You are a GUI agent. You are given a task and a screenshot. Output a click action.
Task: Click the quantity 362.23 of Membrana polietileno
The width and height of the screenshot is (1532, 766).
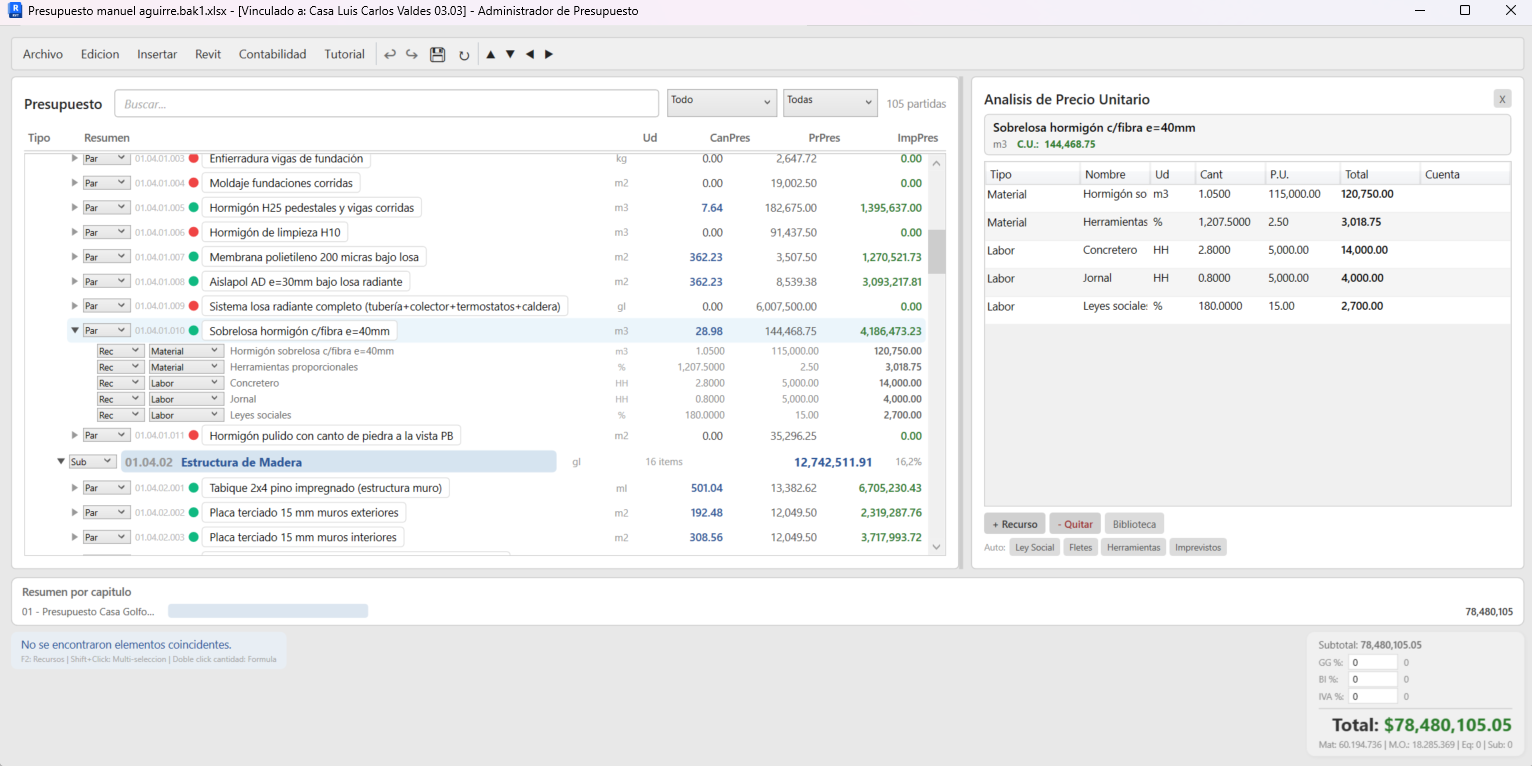pyautogui.click(x=706, y=257)
